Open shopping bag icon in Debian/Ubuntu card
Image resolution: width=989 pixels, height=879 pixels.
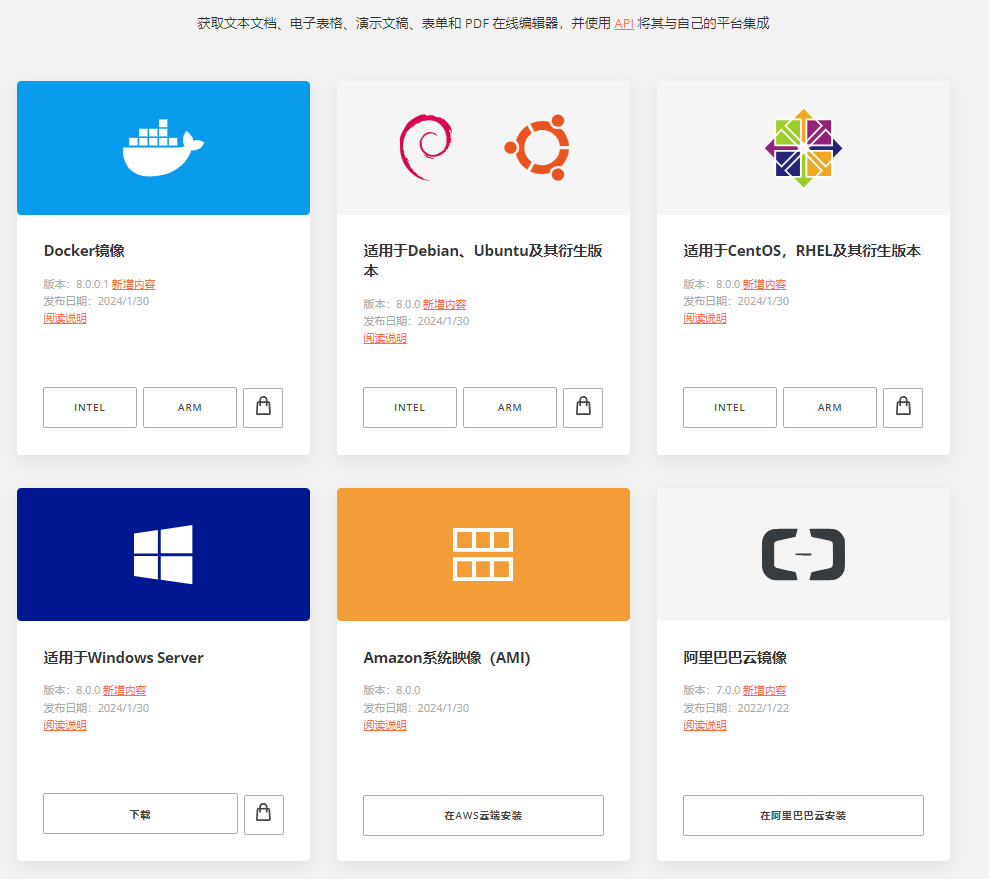(x=583, y=407)
